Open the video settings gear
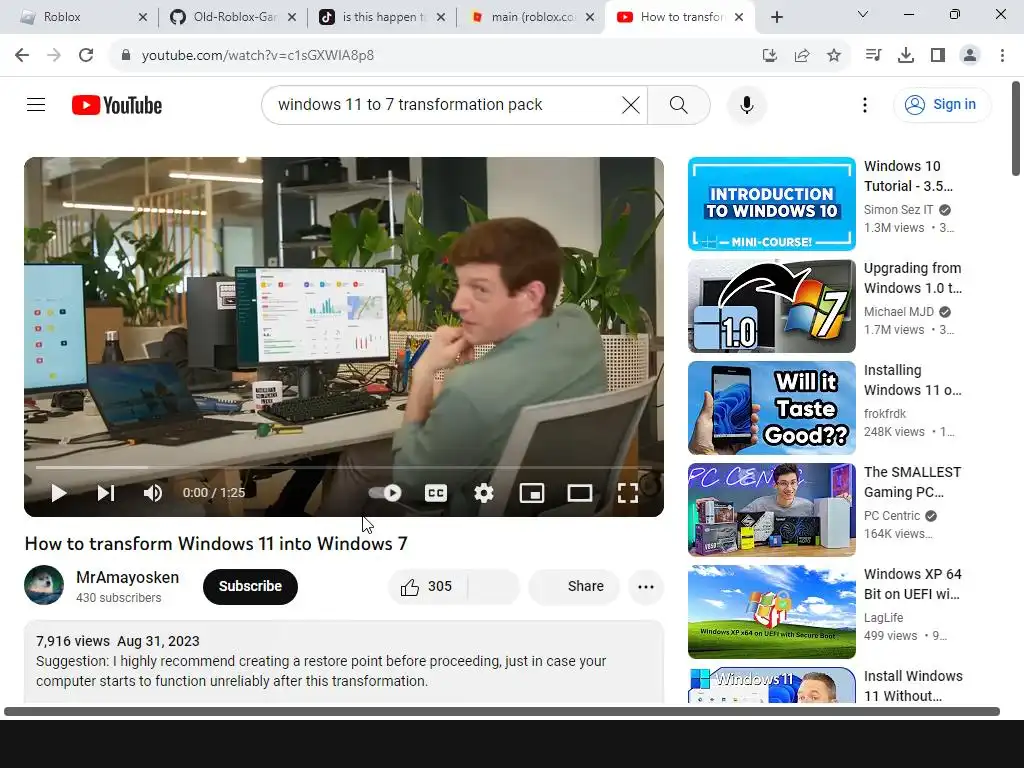 (483, 493)
